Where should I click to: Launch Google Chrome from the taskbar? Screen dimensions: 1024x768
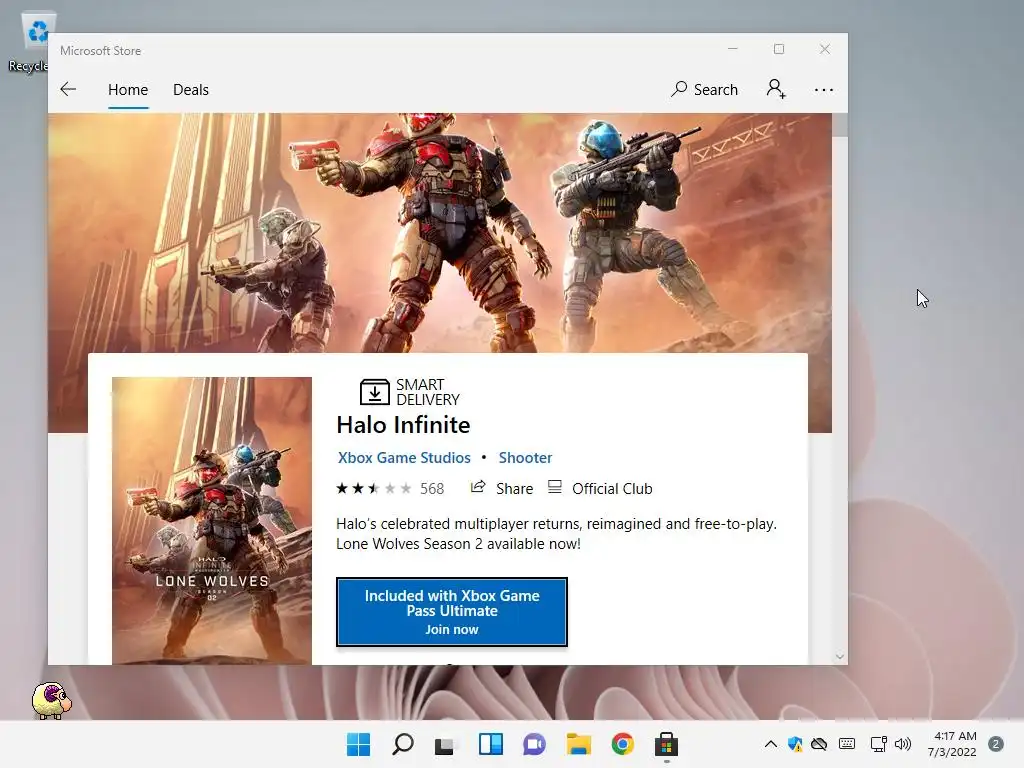click(622, 744)
